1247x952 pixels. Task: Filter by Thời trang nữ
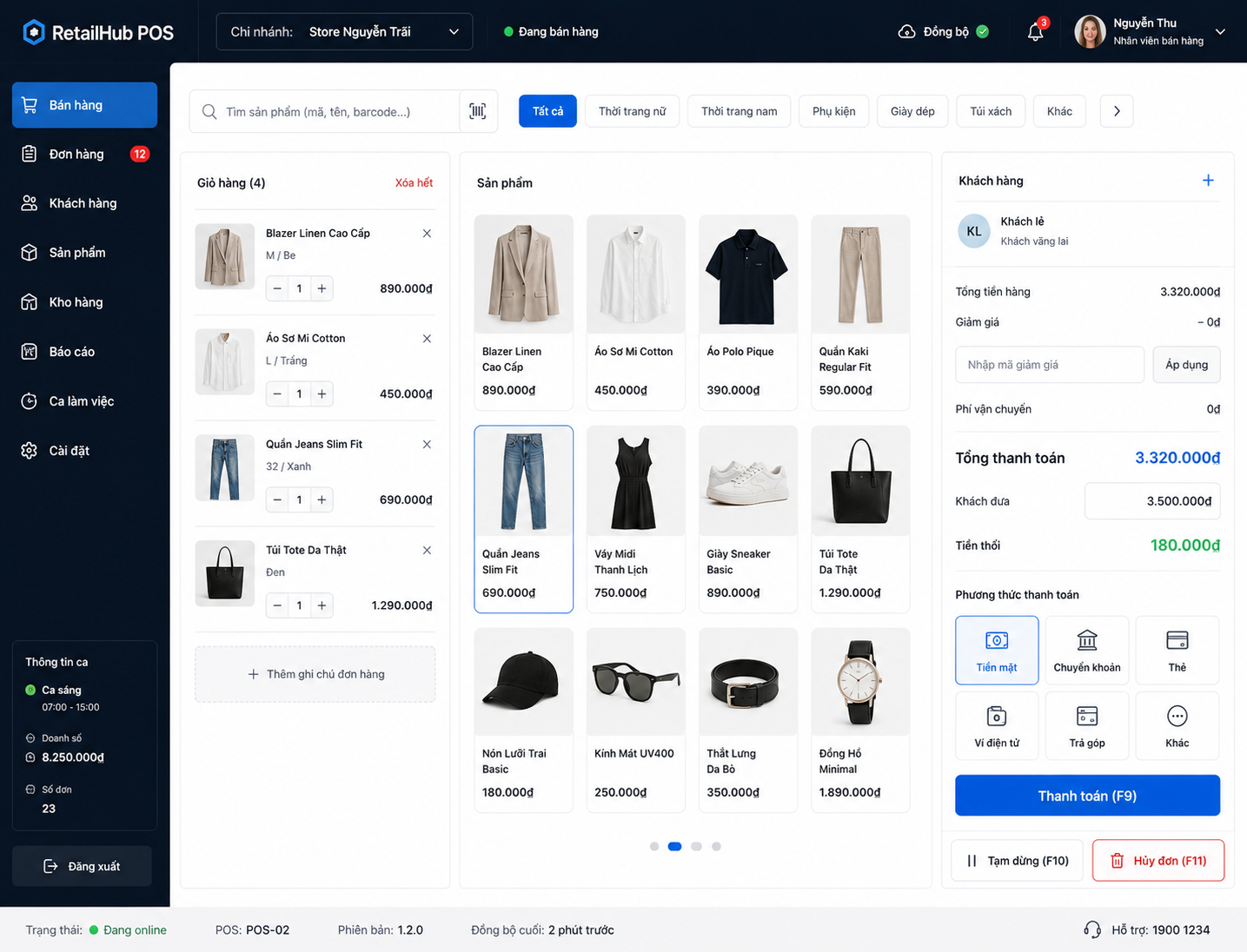(x=632, y=111)
